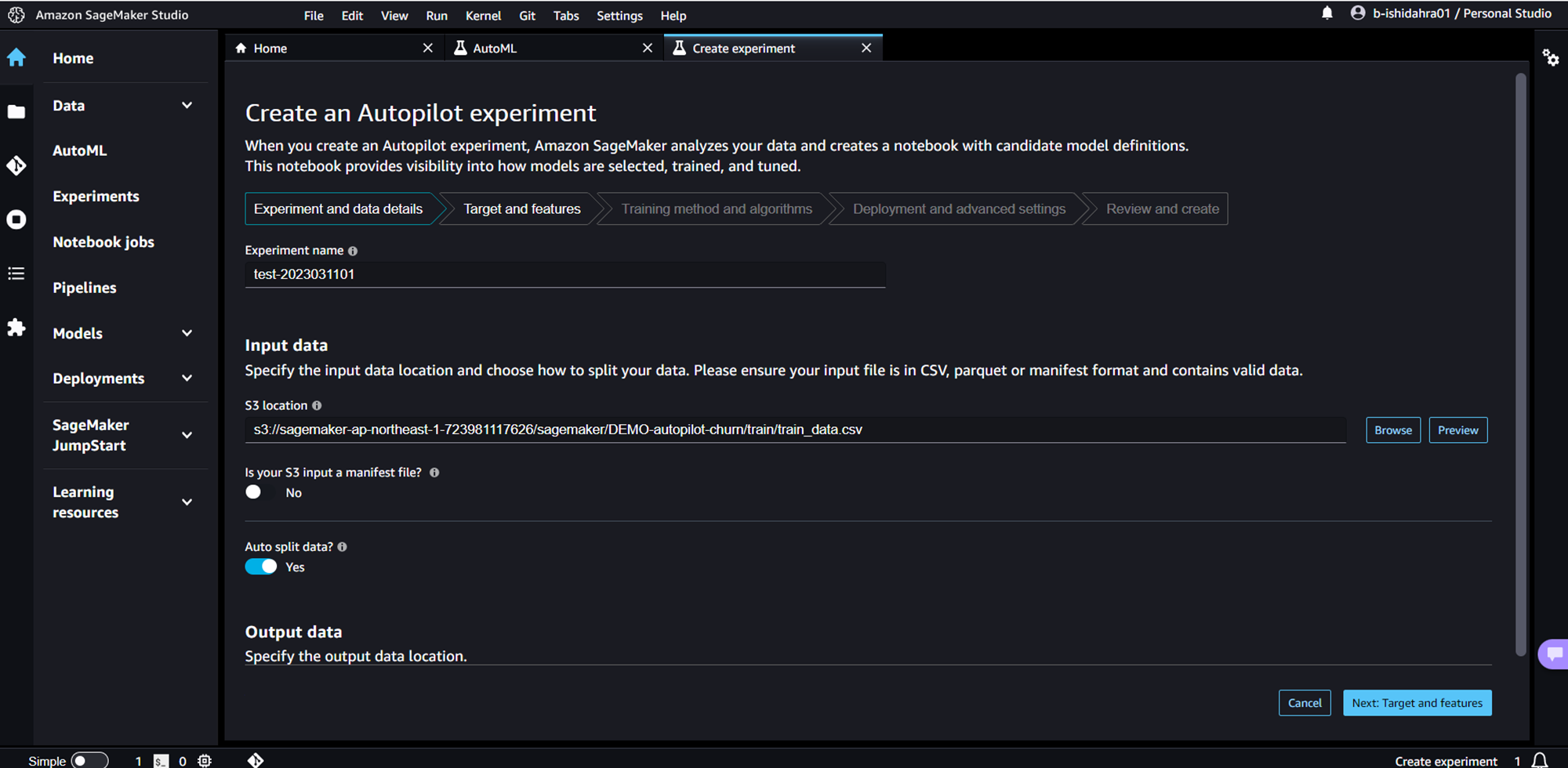Click the info icon next to S3 location

point(317,405)
